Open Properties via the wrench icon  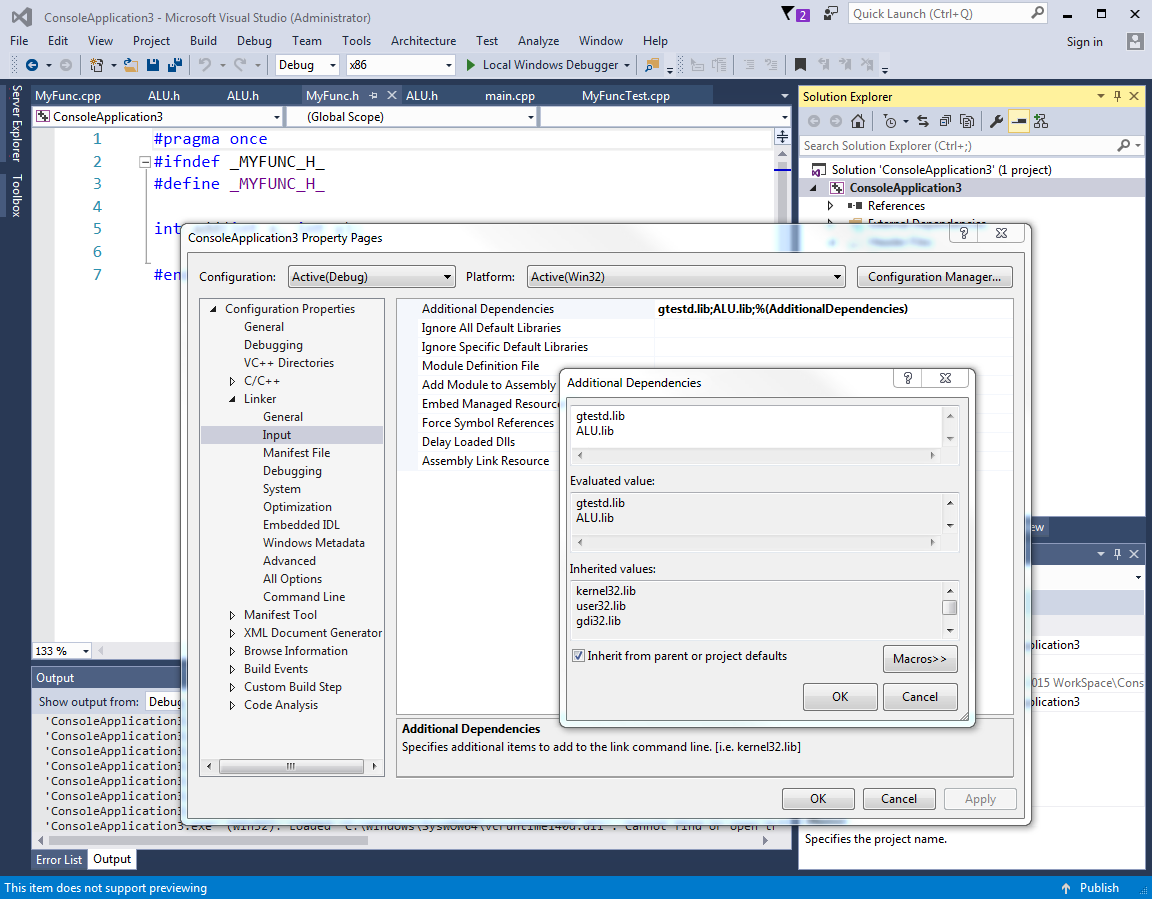996,122
